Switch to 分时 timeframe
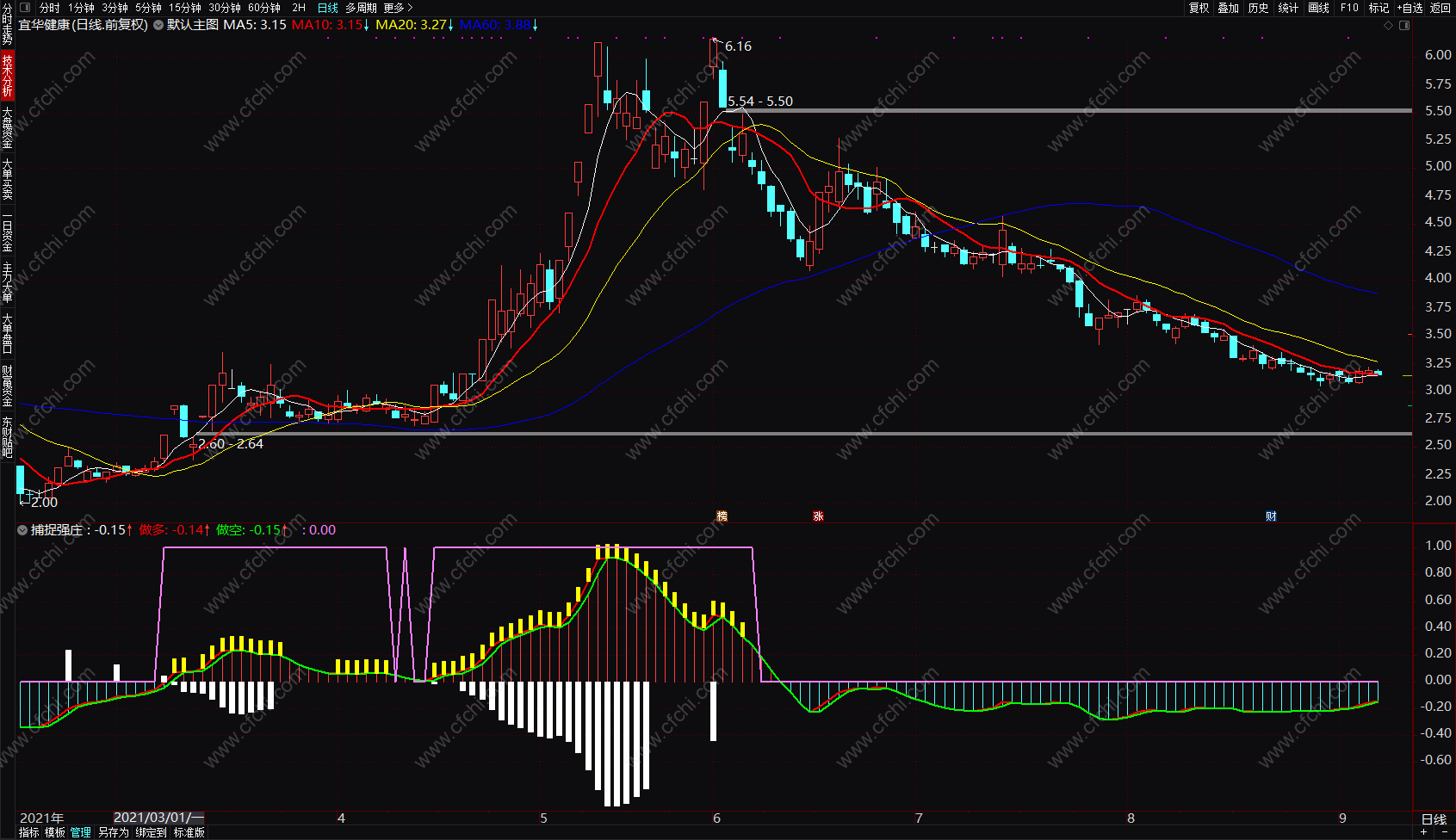 click(50, 8)
